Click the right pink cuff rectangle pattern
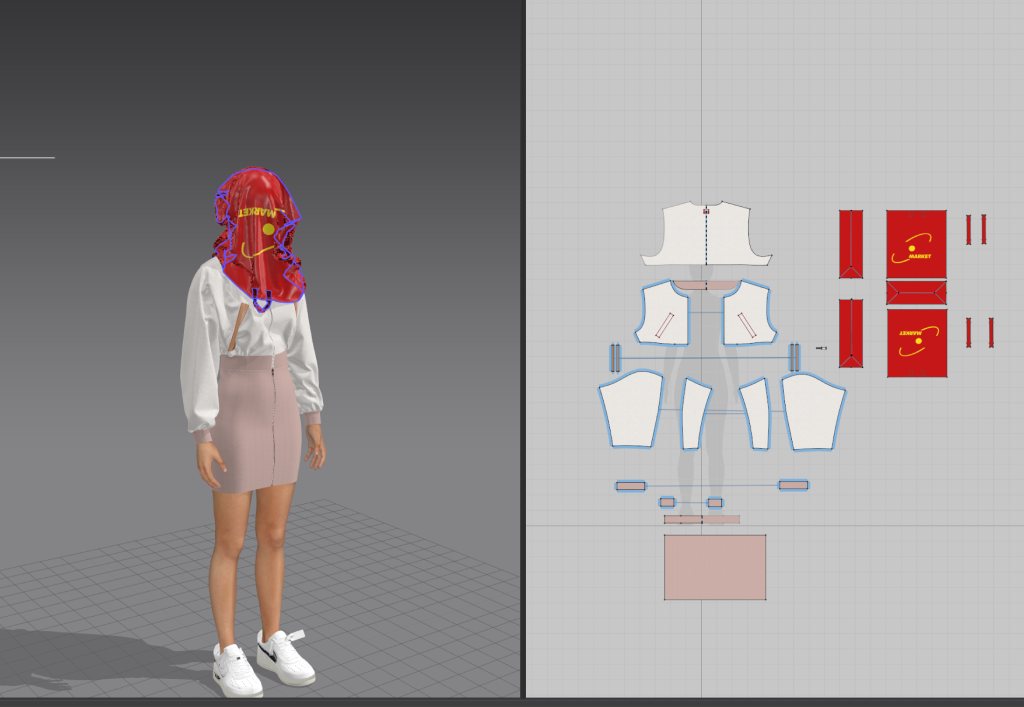Image resolution: width=1024 pixels, height=707 pixels. 793,485
